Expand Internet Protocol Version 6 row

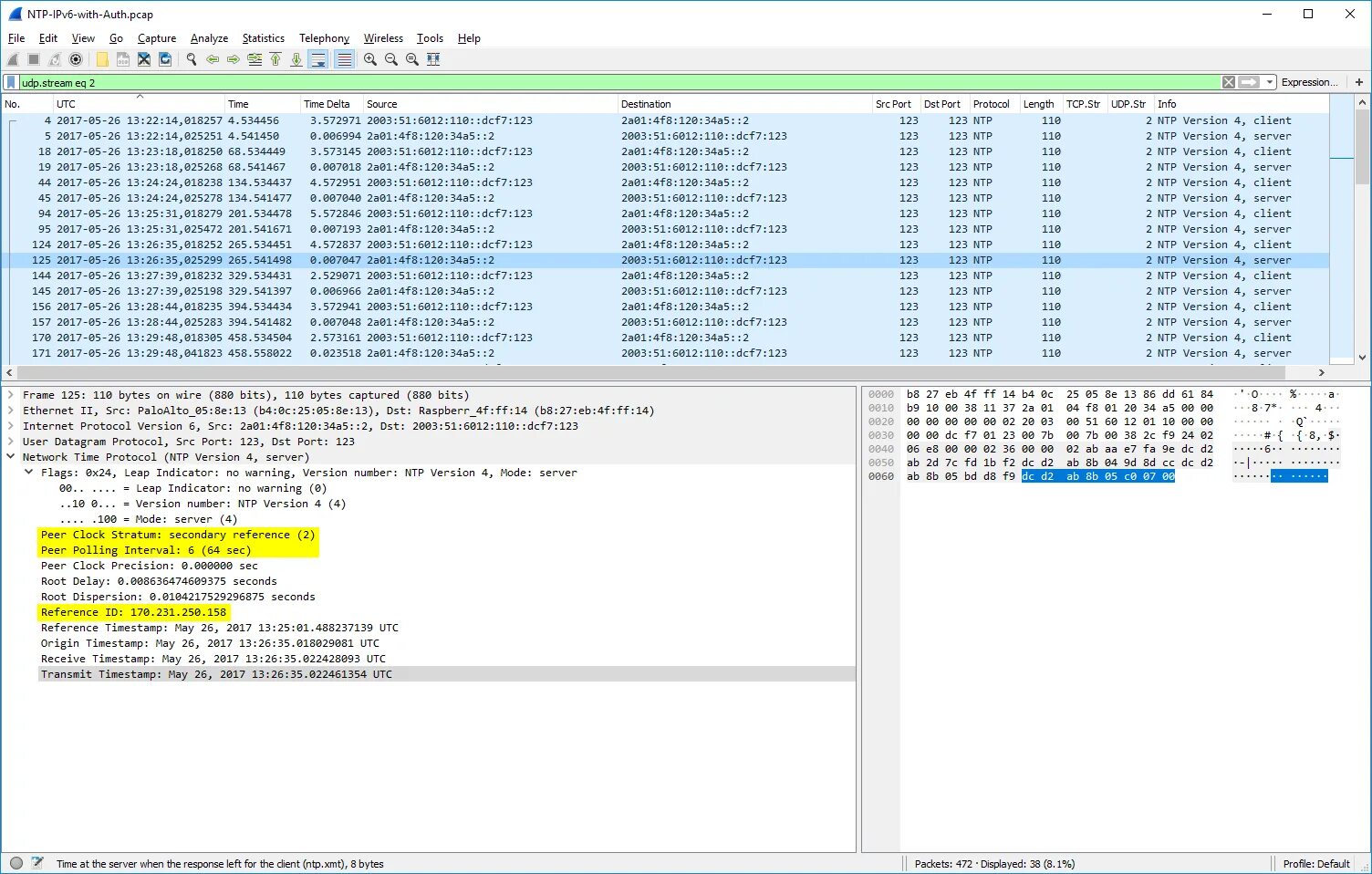(11, 426)
